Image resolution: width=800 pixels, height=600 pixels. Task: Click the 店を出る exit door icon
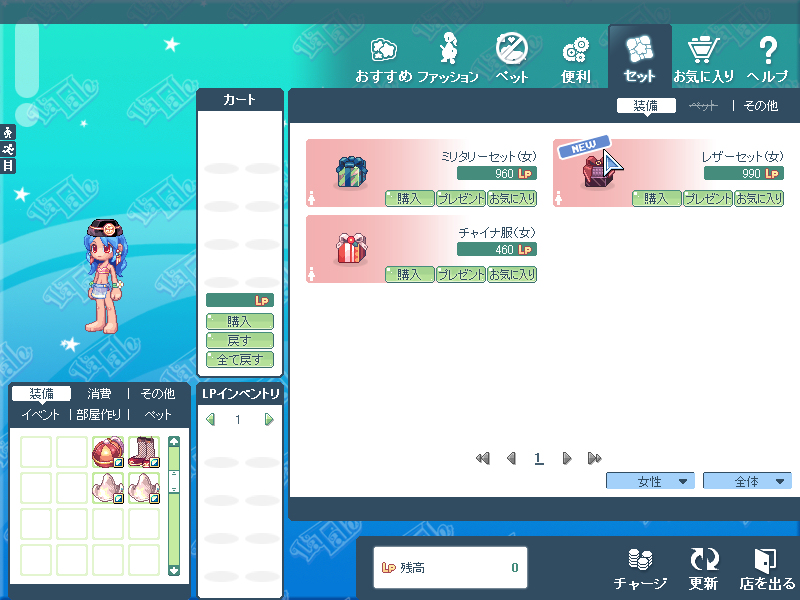768,569
